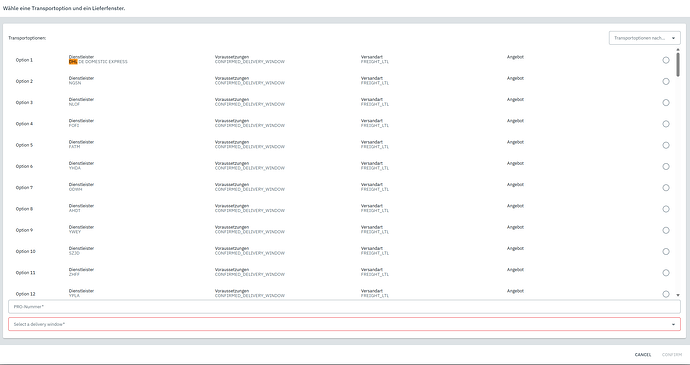This screenshot has height=365, width=690.
Task: Select the radio button for Option 11
Action: click(666, 273)
